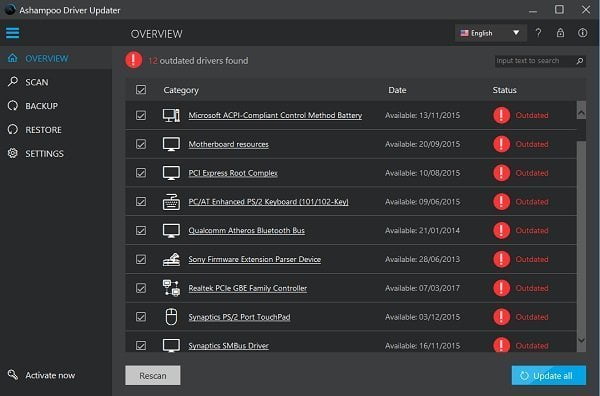This screenshot has height=396, width=600.
Task: Open the Sony Firmware Extension Parser Device link
Action: (x=254, y=259)
